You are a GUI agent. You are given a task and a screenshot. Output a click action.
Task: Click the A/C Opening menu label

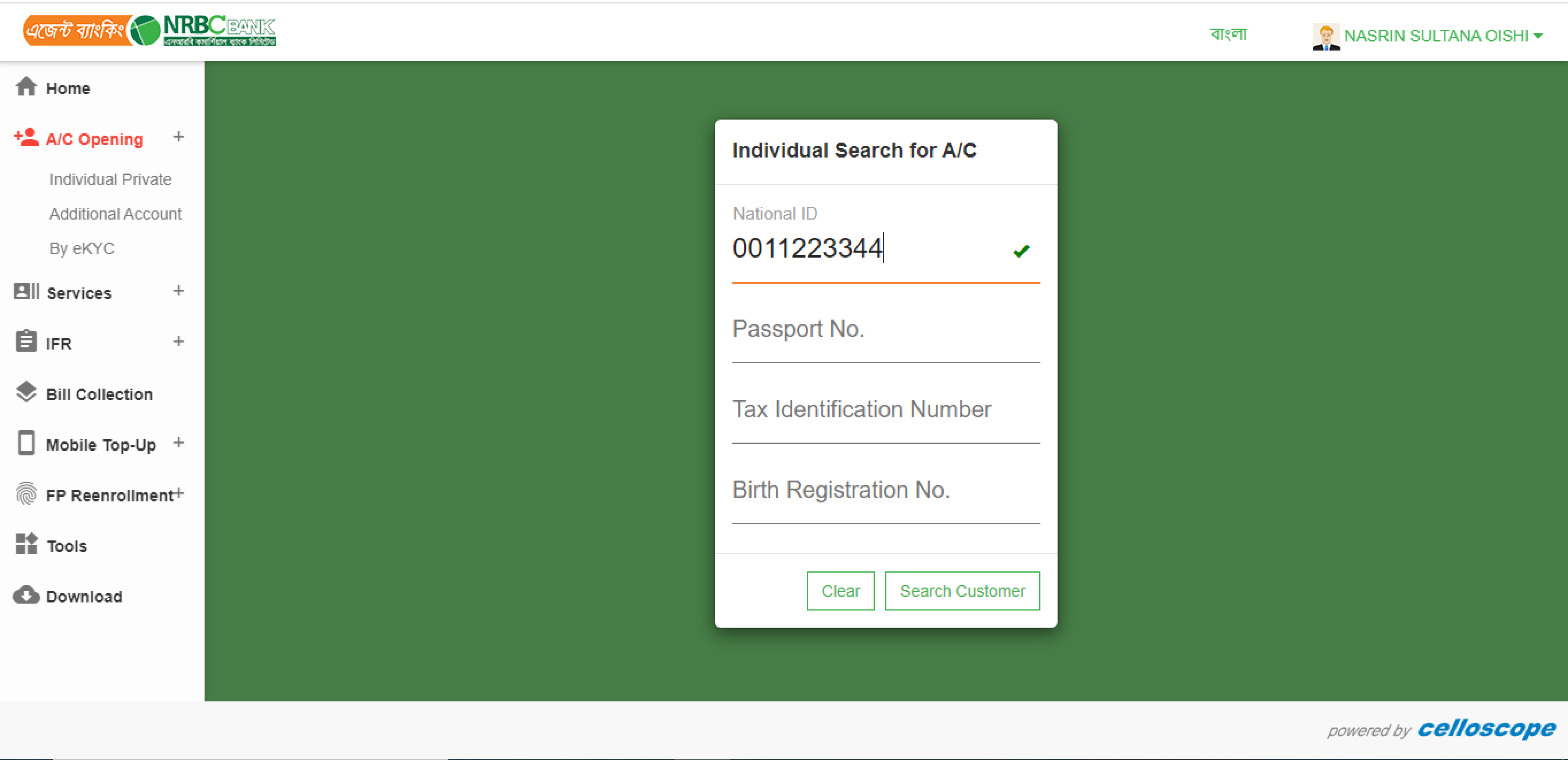[x=94, y=139]
